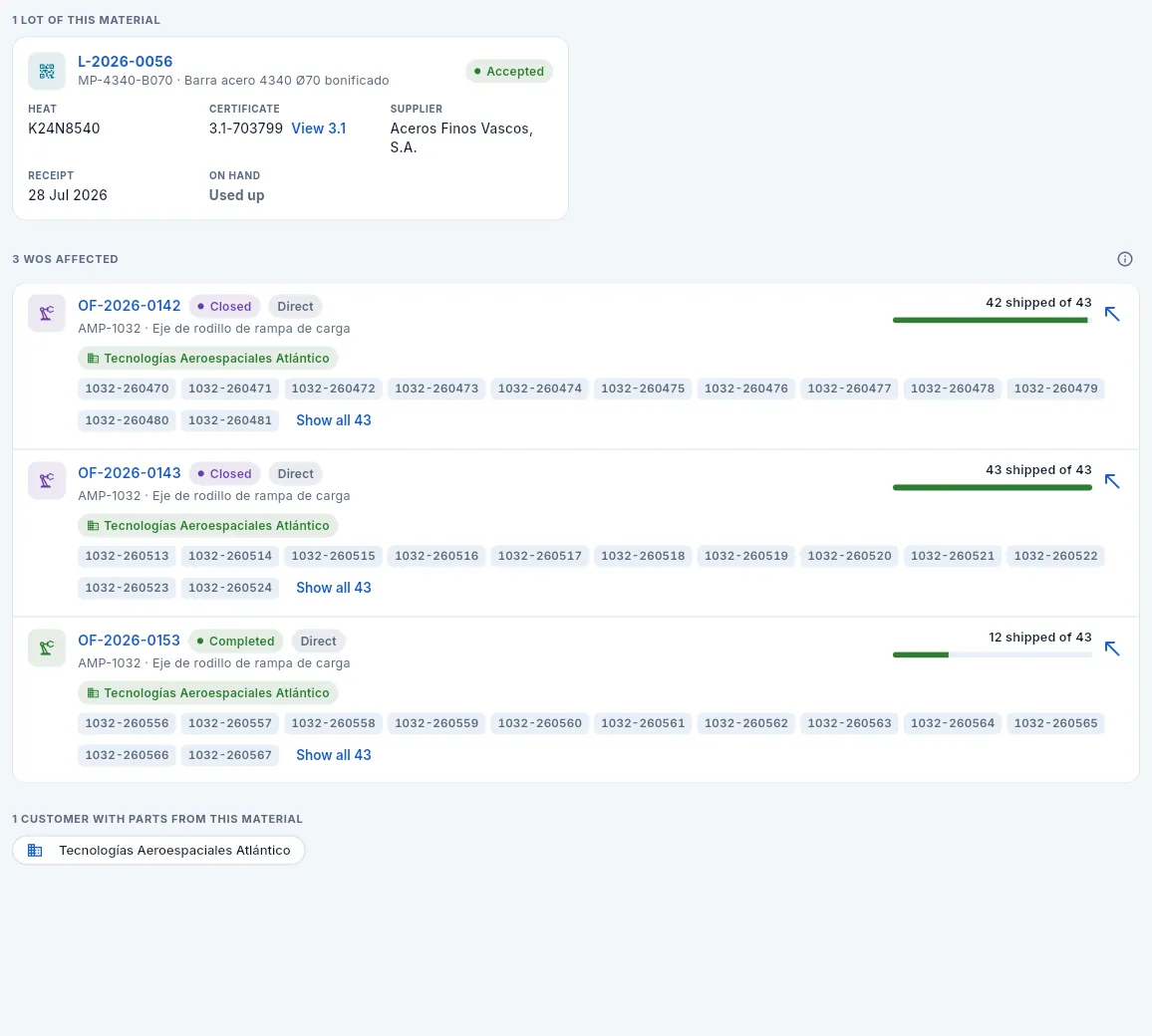Select serial chip 1032-260556
The width and height of the screenshot is (1152, 1036).
point(128,723)
